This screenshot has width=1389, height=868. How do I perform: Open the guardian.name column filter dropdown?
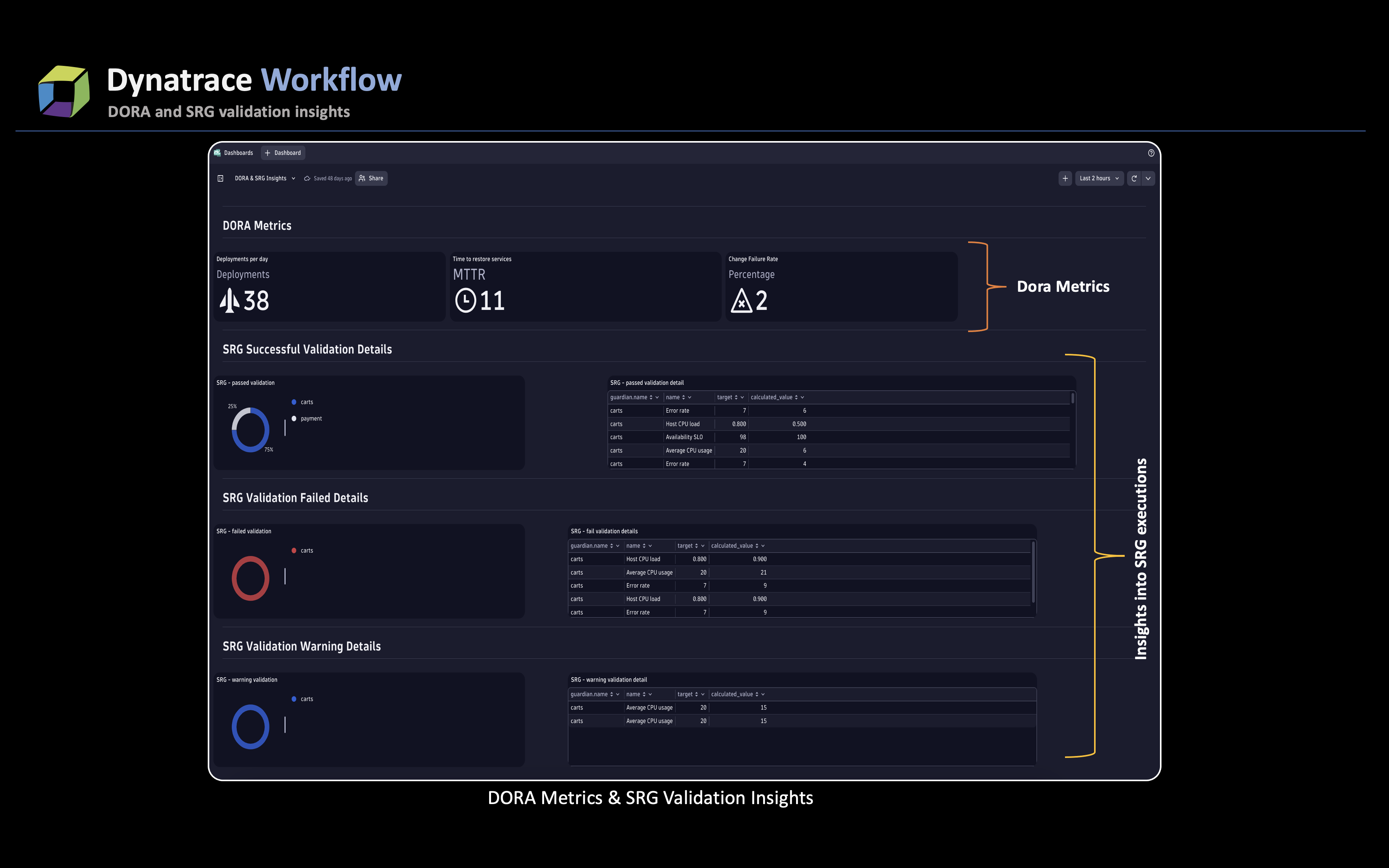coord(657,397)
